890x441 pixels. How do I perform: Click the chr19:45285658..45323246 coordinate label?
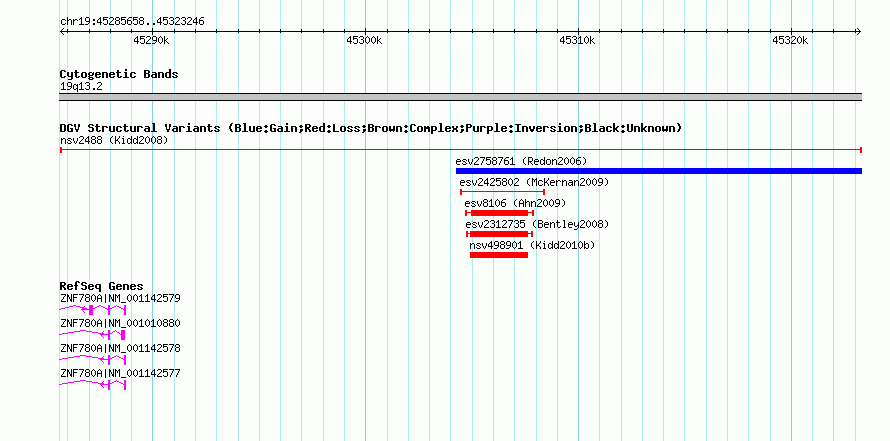(x=132, y=22)
